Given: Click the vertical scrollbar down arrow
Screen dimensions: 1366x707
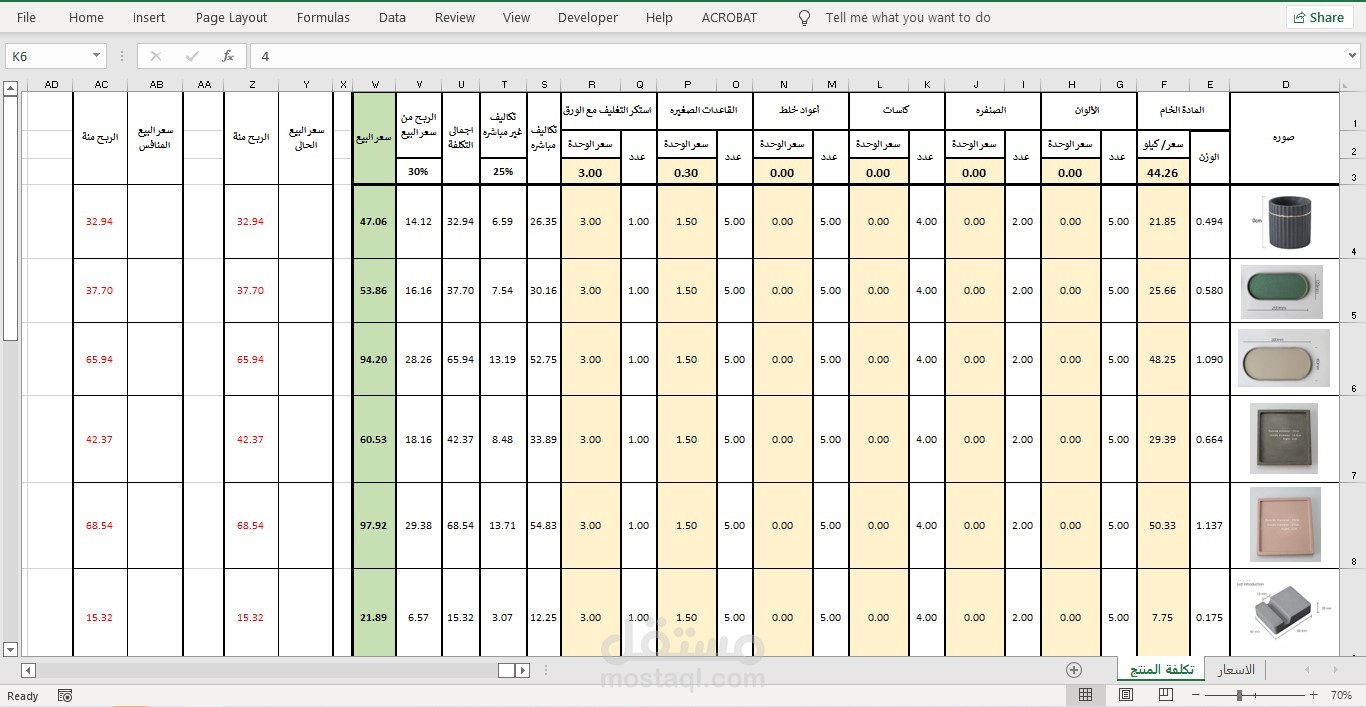Looking at the screenshot, I should point(10,649).
